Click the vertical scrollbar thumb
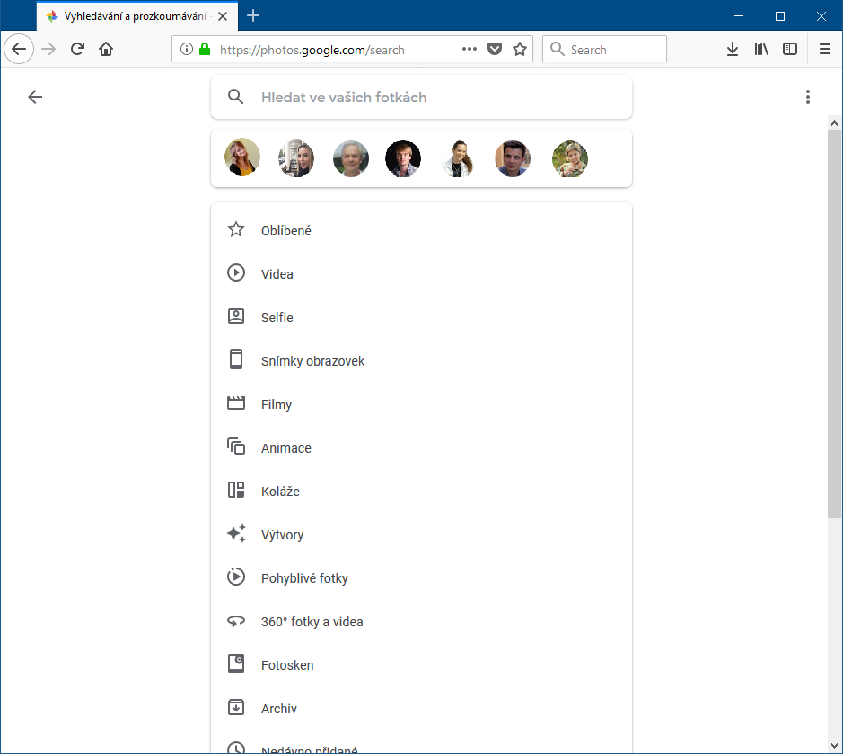 tap(834, 324)
